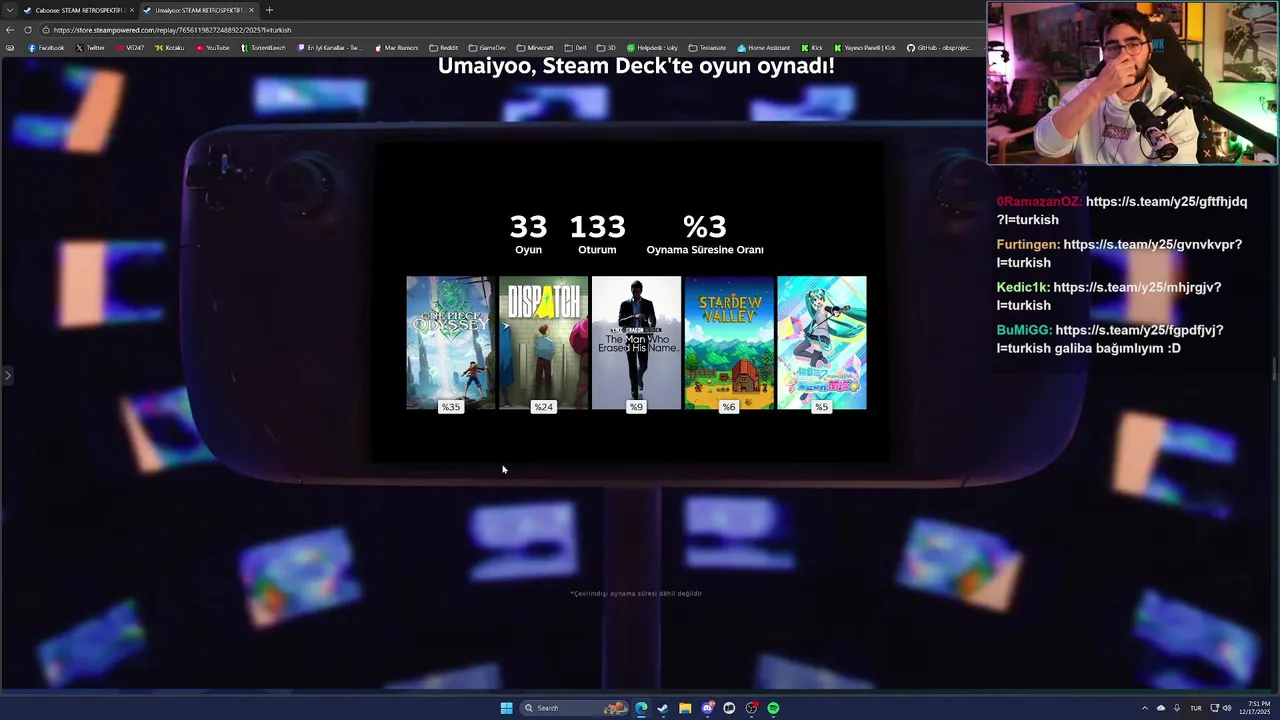The height and width of the screenshot is (720, 1280).
Task: Select Umaiyoo Steam Retrospektif tab
Action: (x=197, y=10)
